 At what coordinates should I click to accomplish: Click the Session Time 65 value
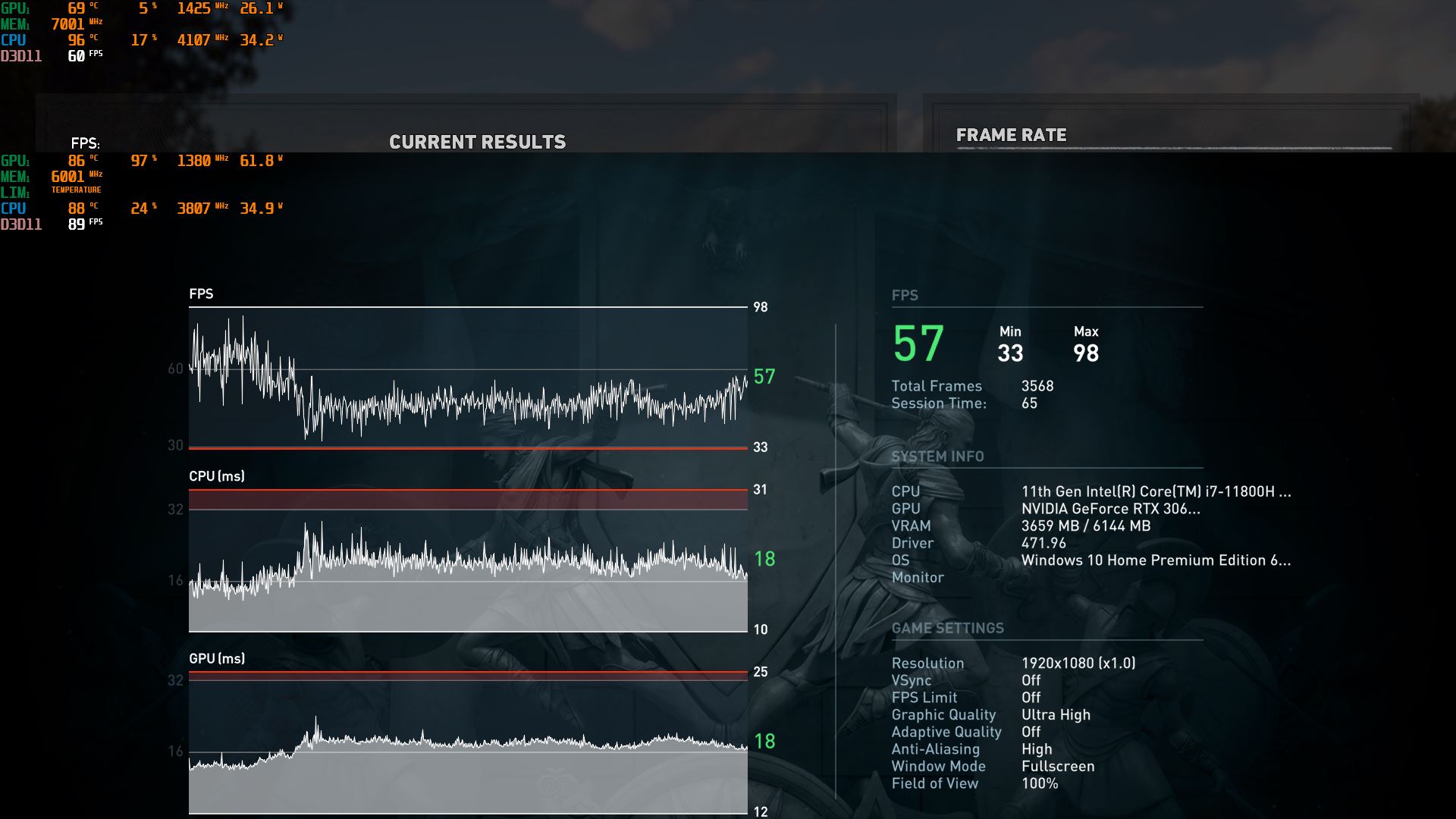click(1029, 403)
